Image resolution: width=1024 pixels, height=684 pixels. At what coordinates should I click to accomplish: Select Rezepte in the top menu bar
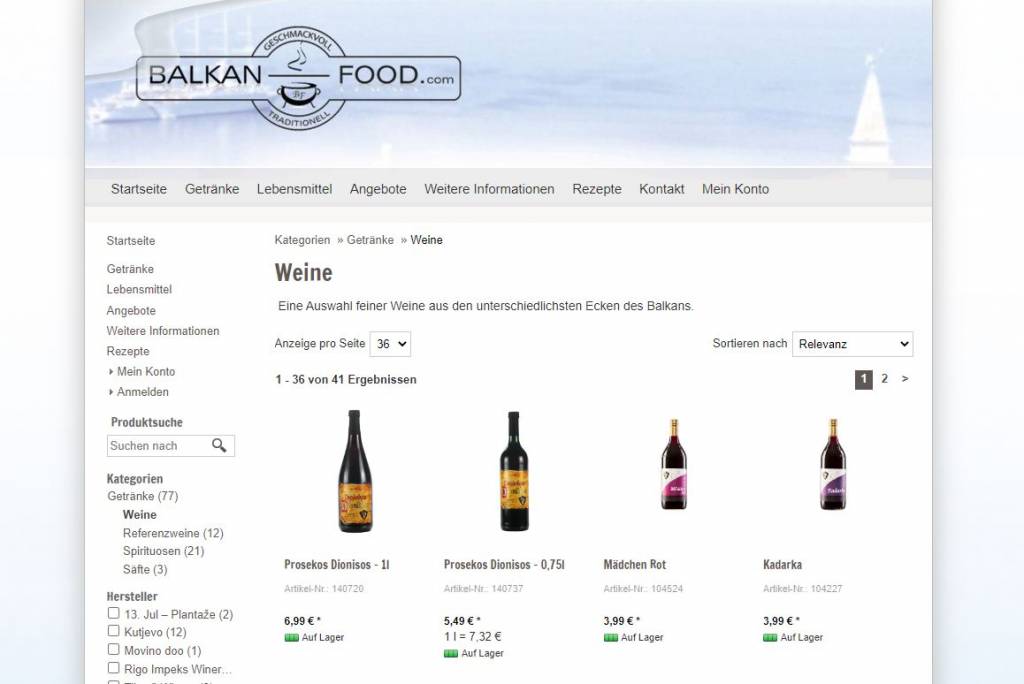click(x=597, y=189)
